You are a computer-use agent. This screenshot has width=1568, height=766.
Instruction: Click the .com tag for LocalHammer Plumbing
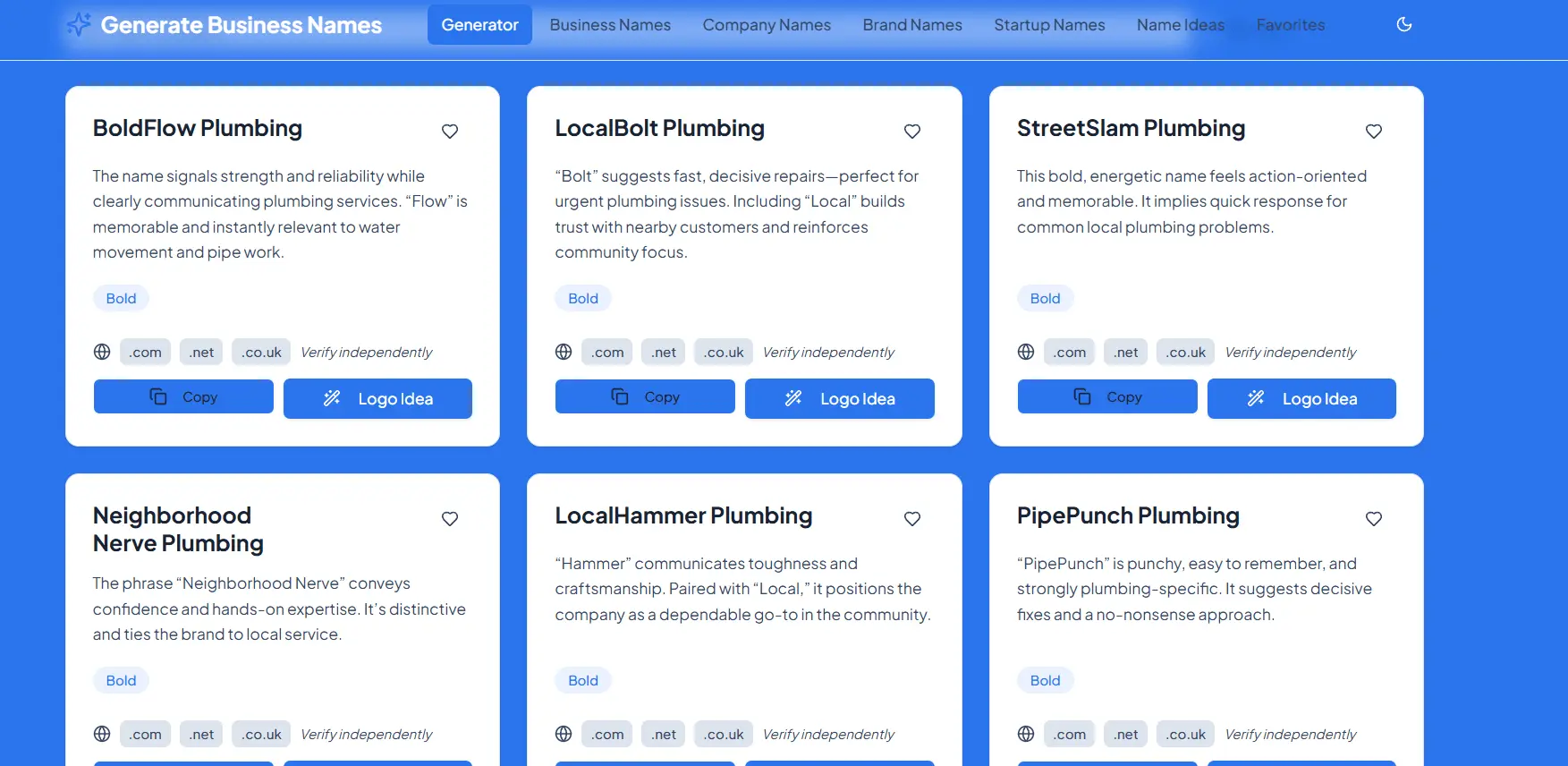click(x=607, y=734)
